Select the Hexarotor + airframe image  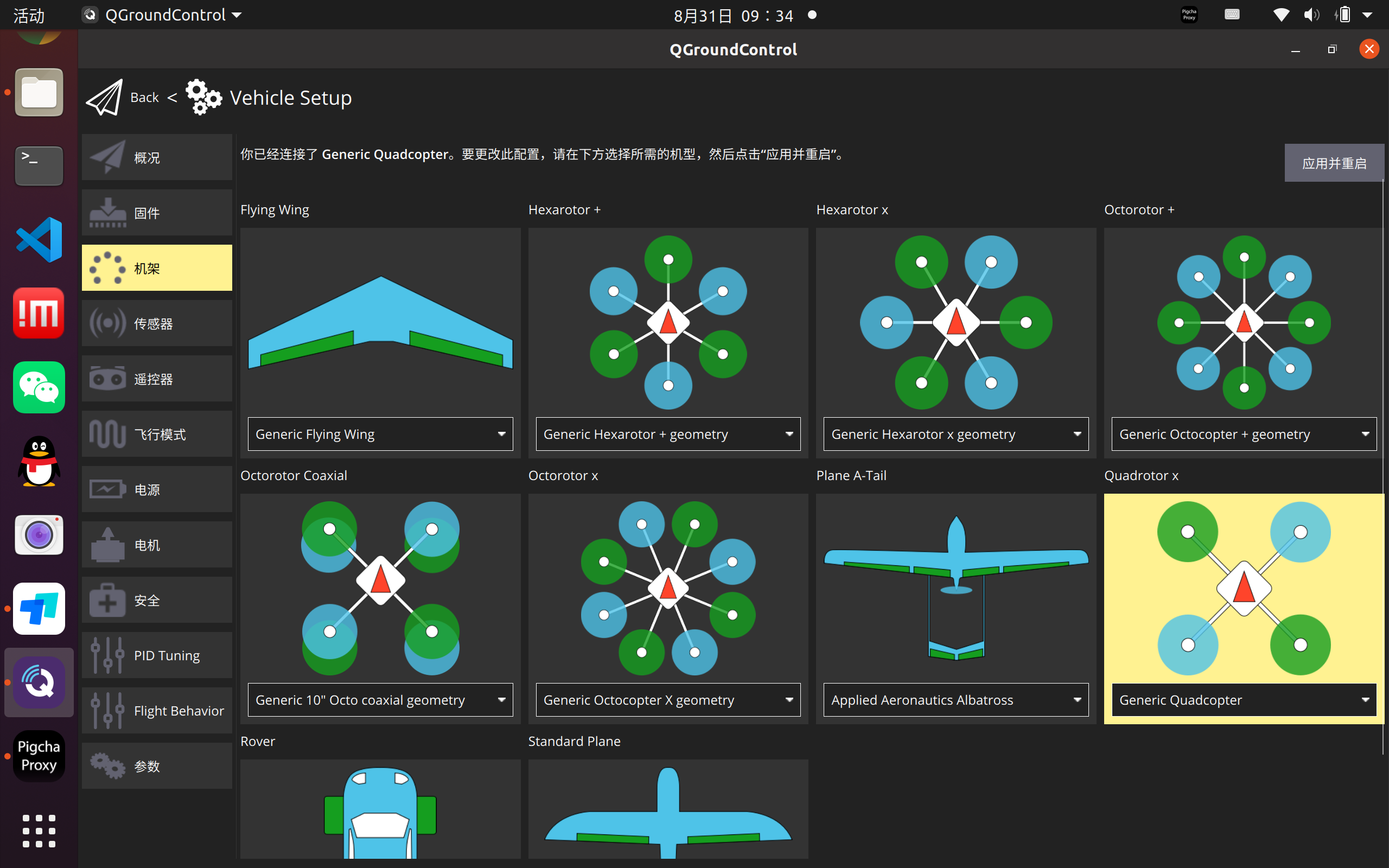(667, 322)
